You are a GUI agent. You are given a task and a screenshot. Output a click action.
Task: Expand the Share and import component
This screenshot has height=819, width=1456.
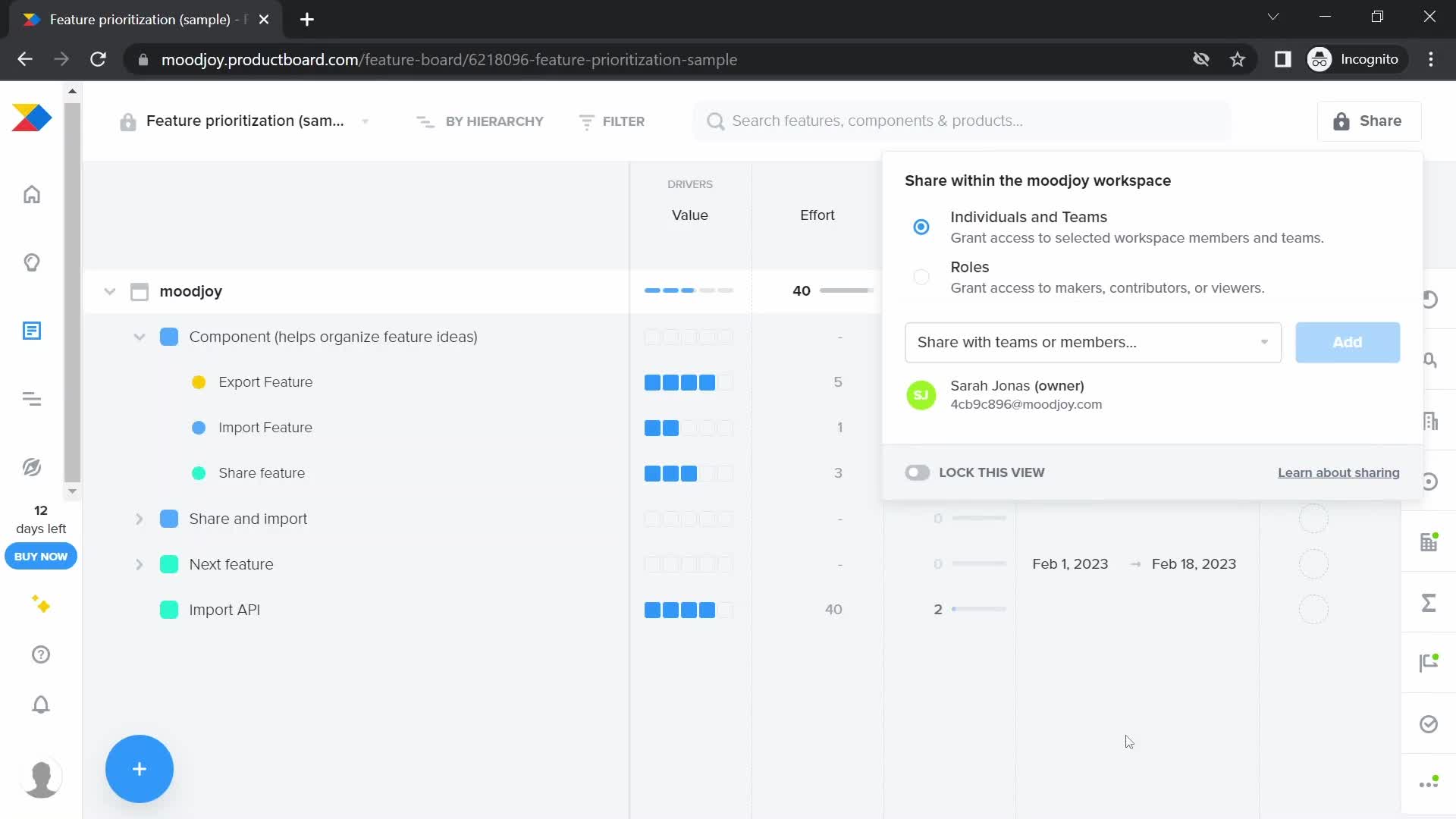pos(140,519)
